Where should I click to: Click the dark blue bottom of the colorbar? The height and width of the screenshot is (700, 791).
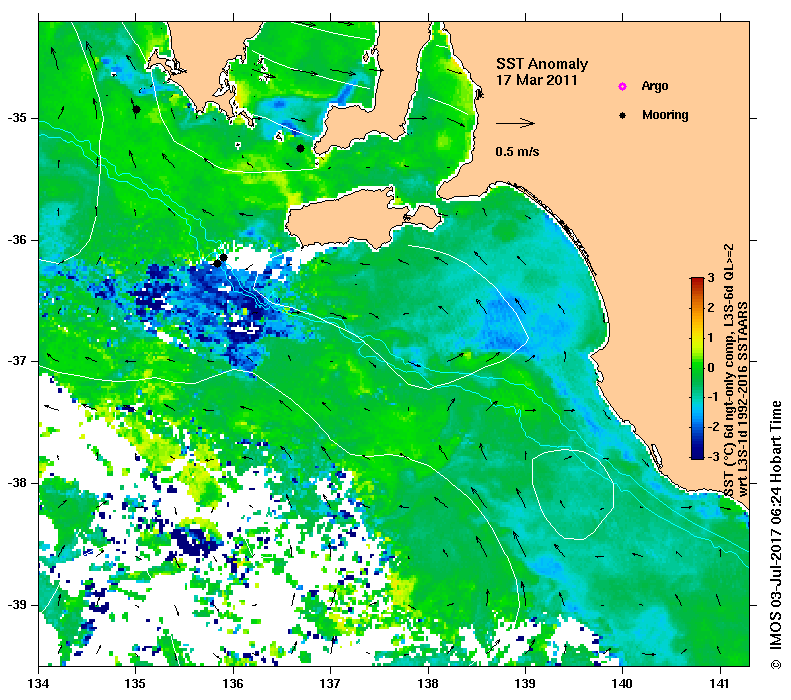coord(697,452)
